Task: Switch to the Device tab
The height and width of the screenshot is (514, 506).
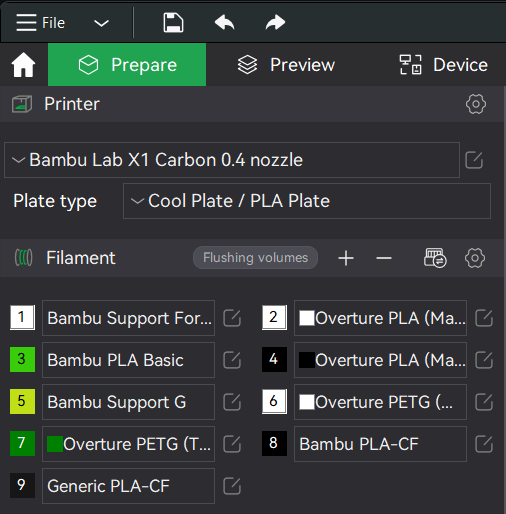Action: [444, 64]
